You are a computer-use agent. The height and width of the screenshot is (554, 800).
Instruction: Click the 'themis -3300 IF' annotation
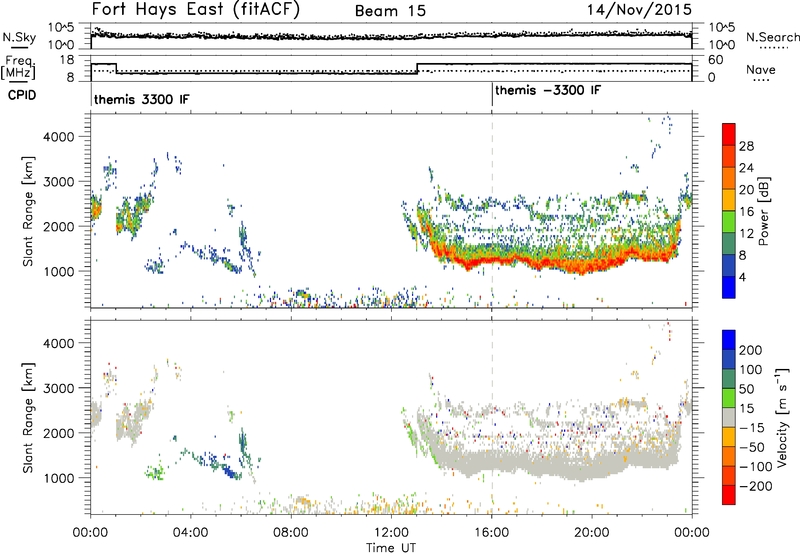(548, 90)
